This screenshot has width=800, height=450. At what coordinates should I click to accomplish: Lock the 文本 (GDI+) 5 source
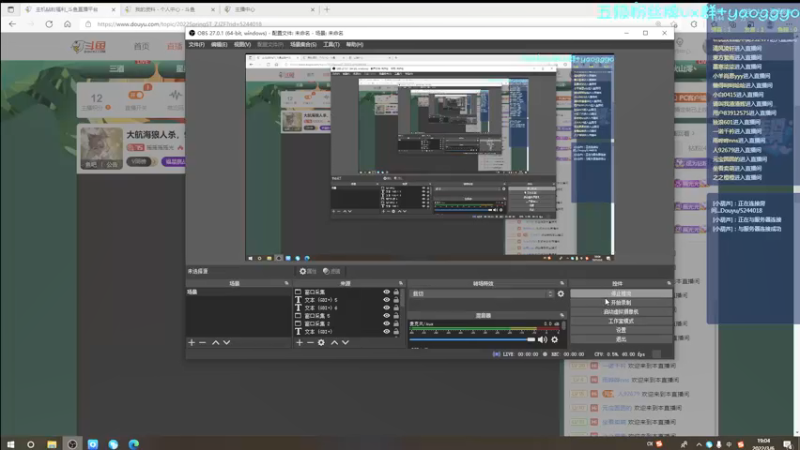[x=396, y=300]
